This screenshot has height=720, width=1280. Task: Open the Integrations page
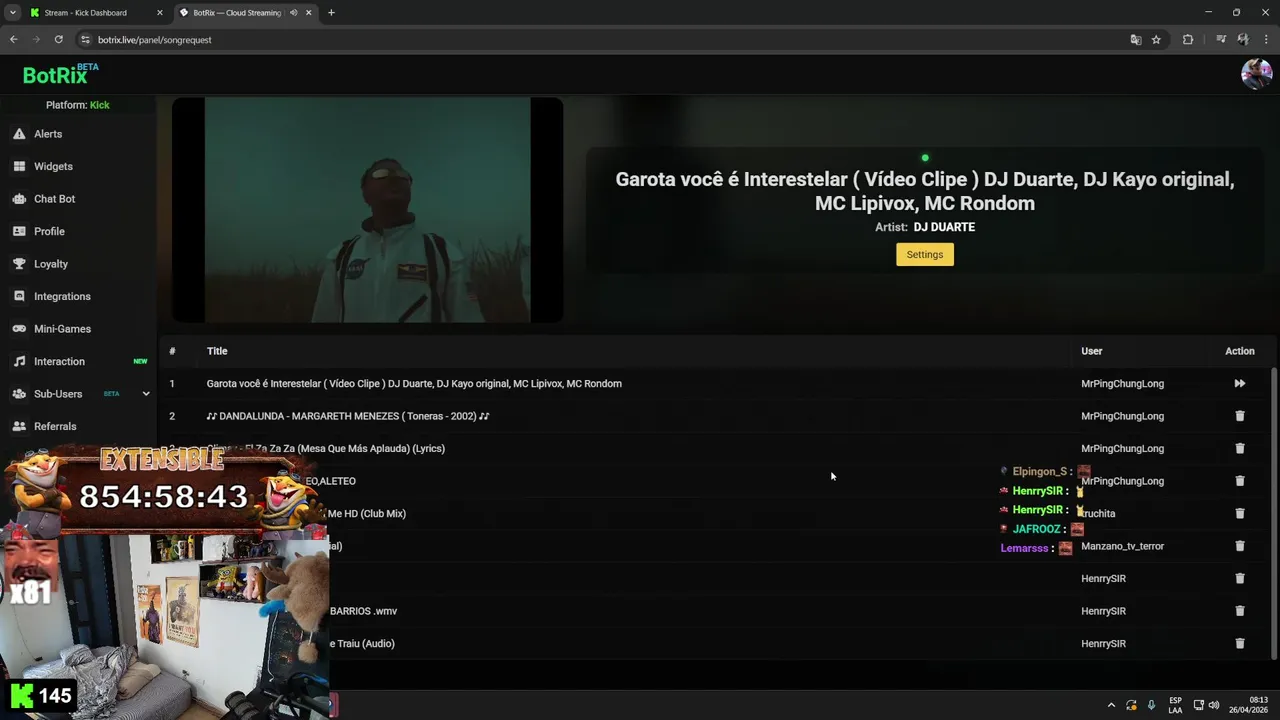[x=62, y=296]
